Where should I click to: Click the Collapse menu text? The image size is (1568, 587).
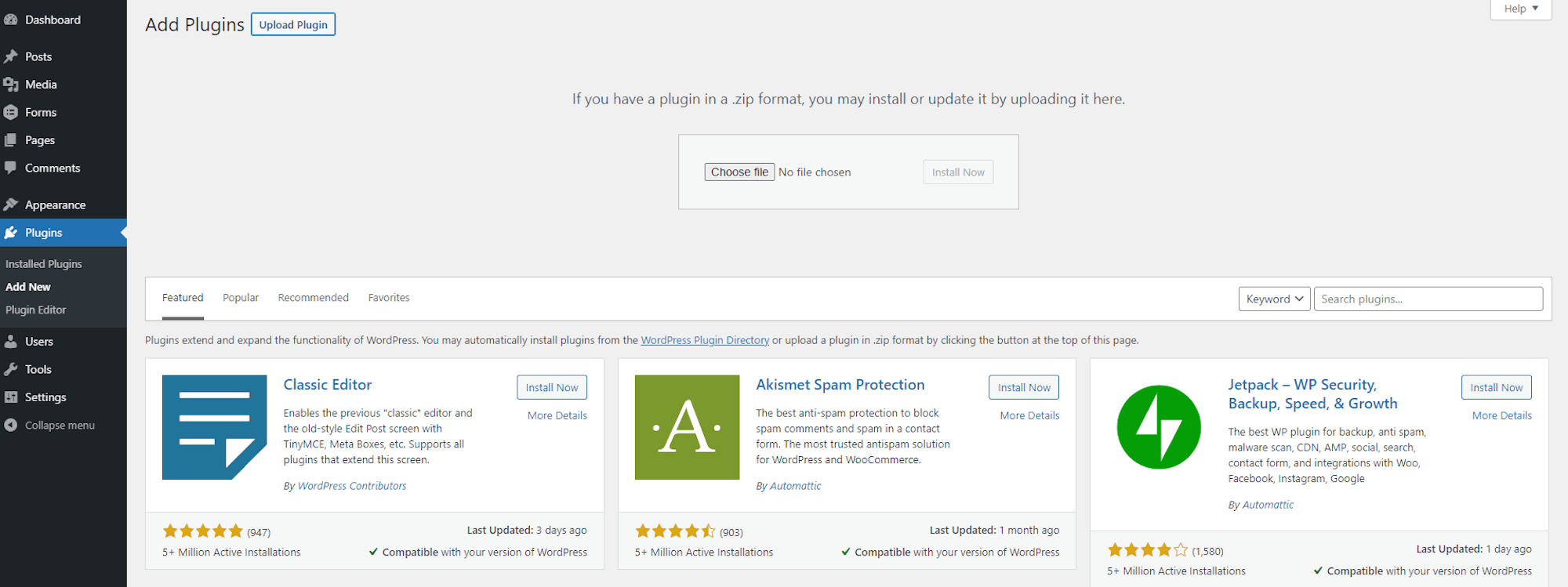click(x=60, y=425)
